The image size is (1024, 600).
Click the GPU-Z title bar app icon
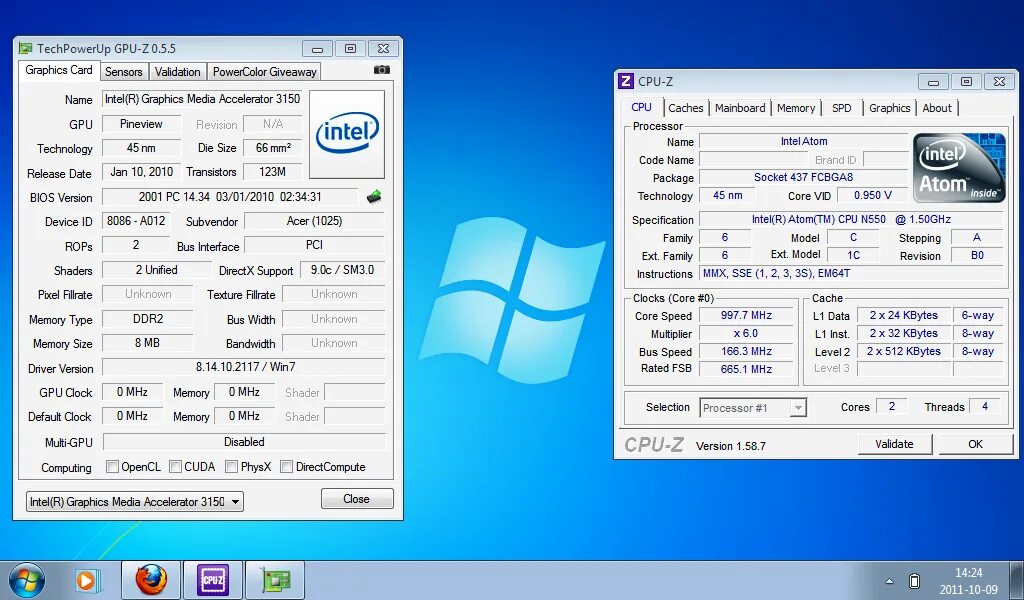25,48
